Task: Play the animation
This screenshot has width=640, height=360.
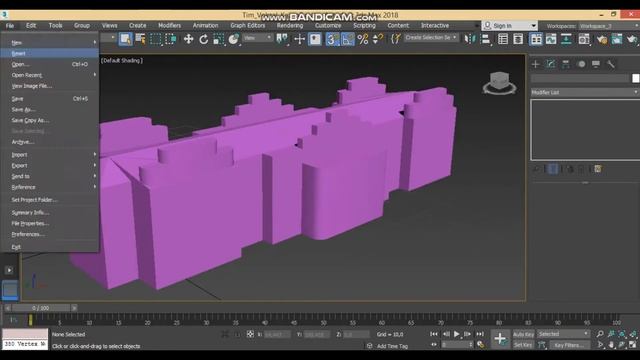Action: coord(457,334)
